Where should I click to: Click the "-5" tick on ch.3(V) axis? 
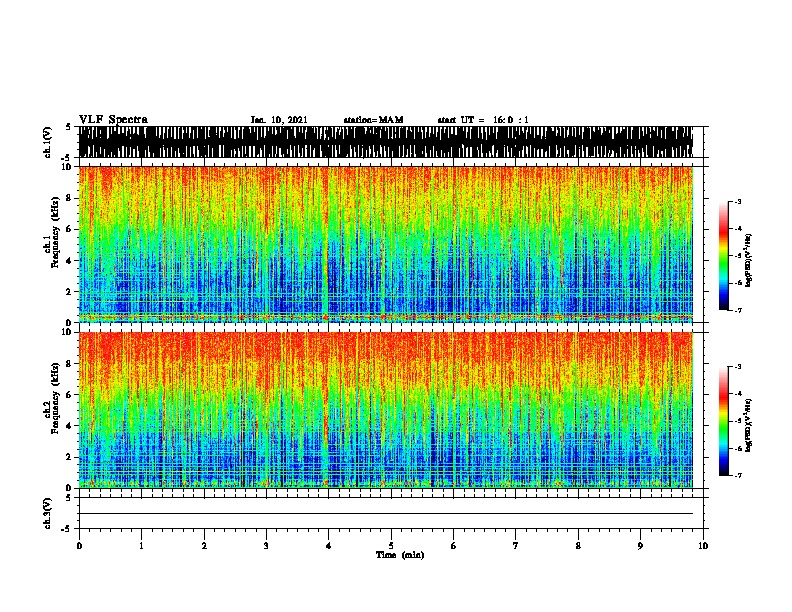67,529
